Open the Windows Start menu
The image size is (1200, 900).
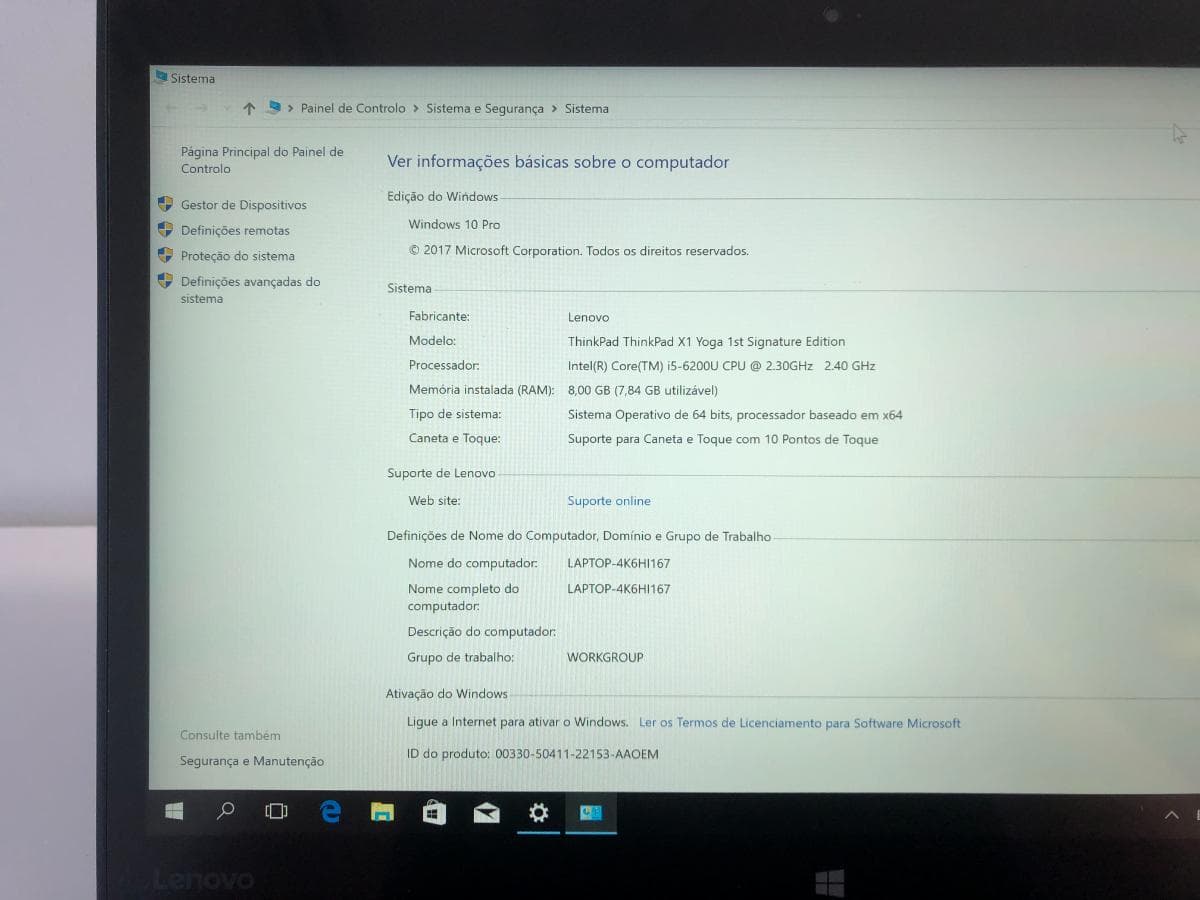[174, 811]
